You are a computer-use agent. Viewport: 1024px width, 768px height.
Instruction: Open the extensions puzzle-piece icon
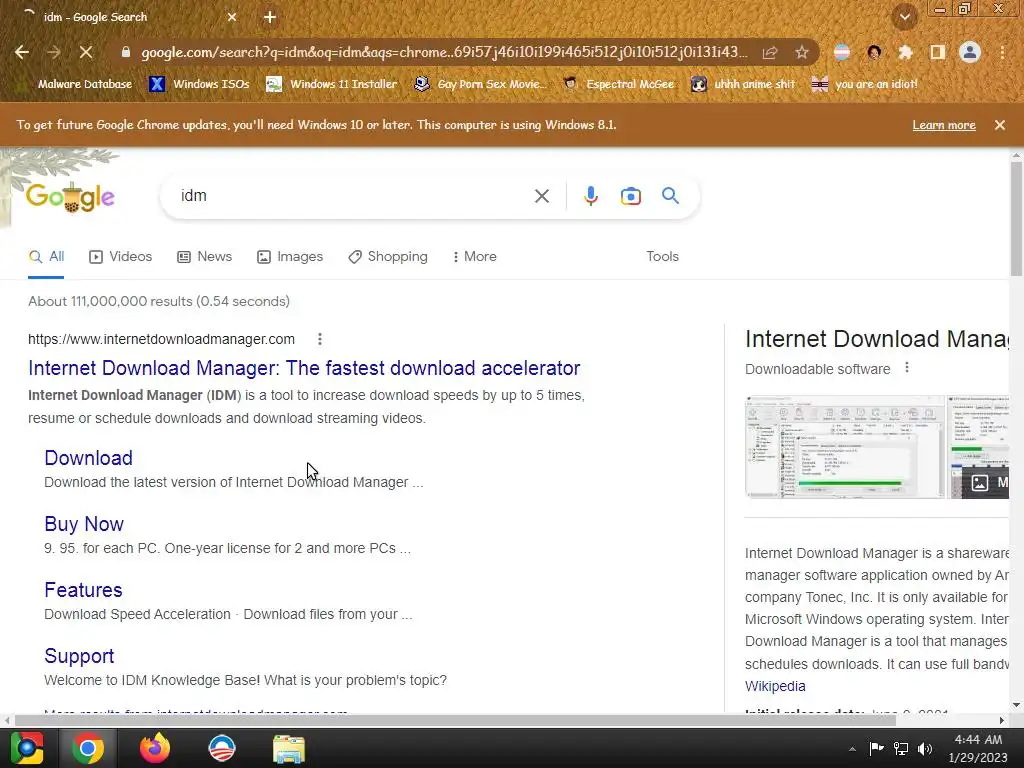(905, 52)
